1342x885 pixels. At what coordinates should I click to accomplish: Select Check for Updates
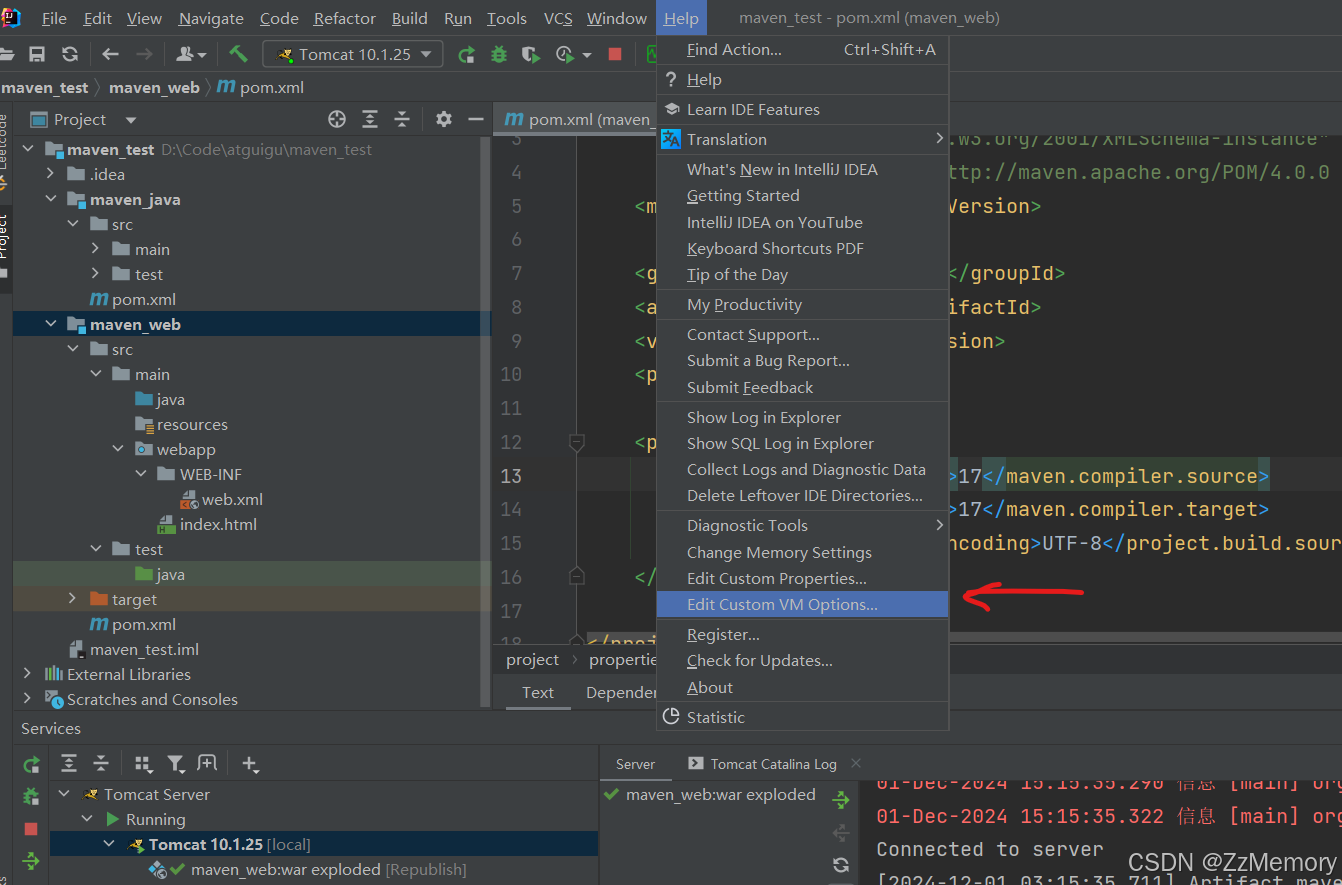tap(802, 660)
